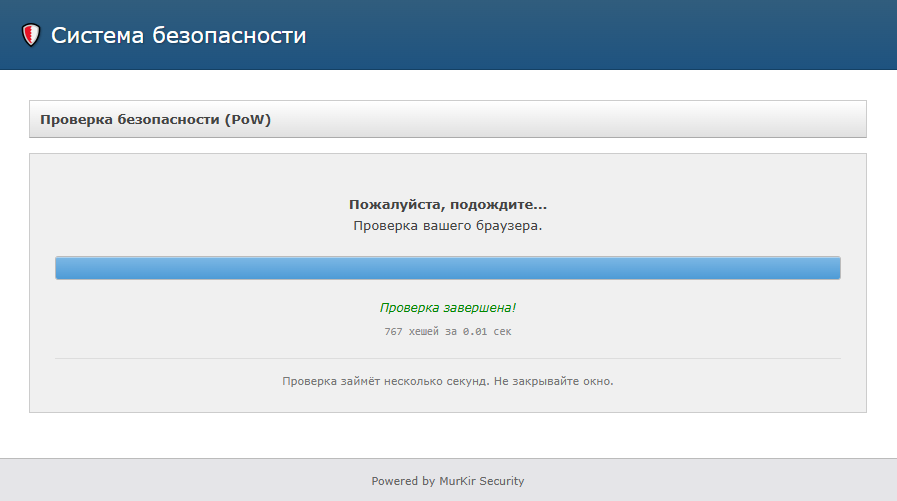Screen dimensions: 897x501
Task: Click the "0.01 сек" elapsed time value
Action: [x=486, y=331]
